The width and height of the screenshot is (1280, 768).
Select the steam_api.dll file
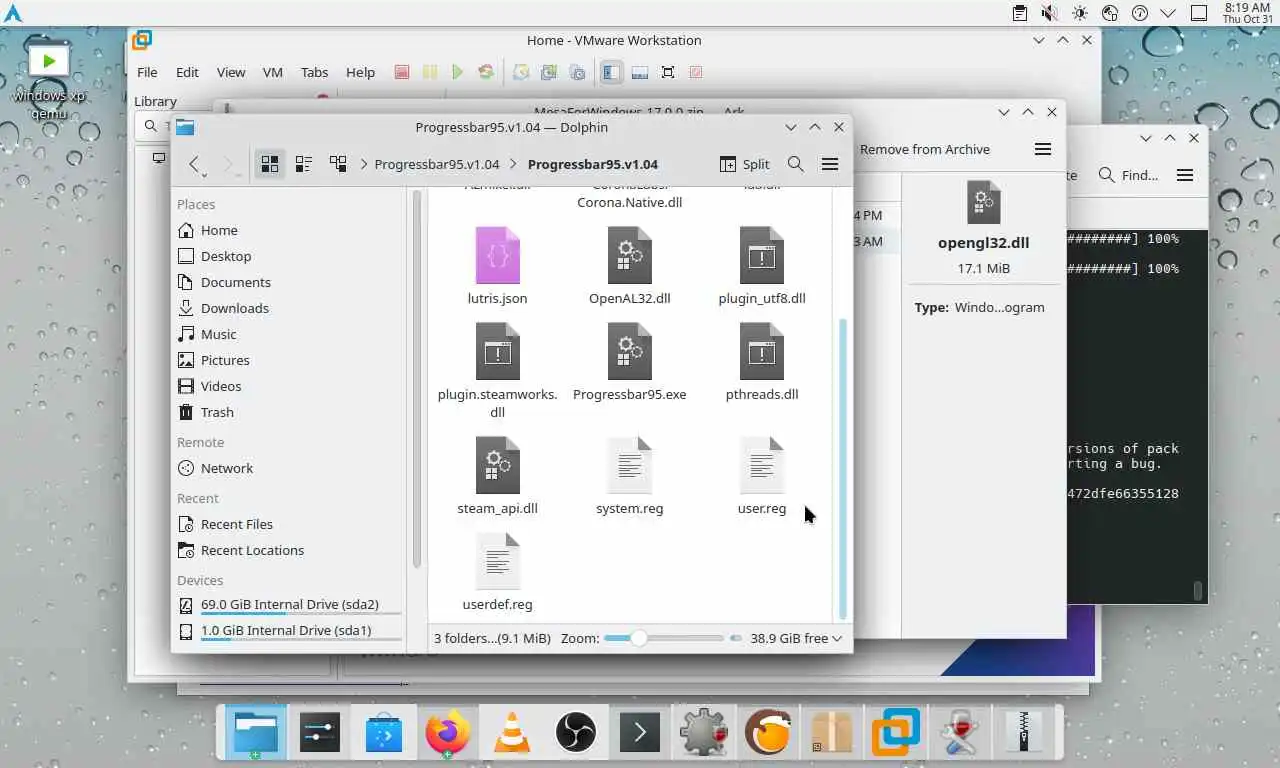pos(497,475)
